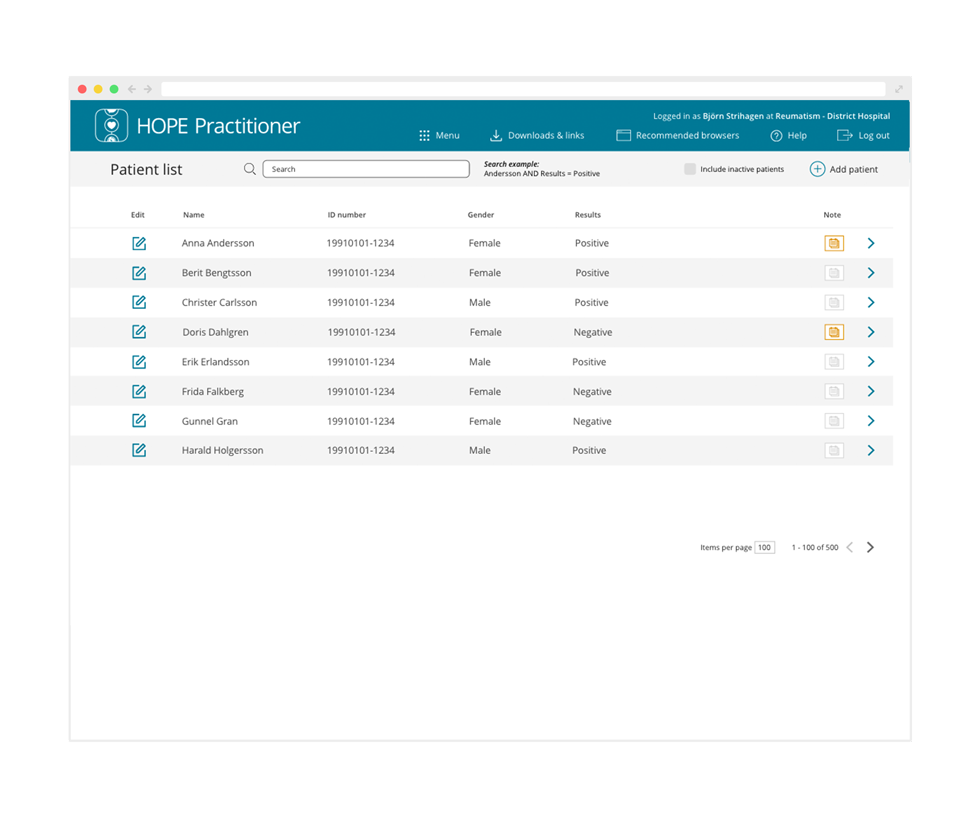Edit Anna Andersson's record
The height and width of the screenshot is (818, 980).
pos(139,243)
